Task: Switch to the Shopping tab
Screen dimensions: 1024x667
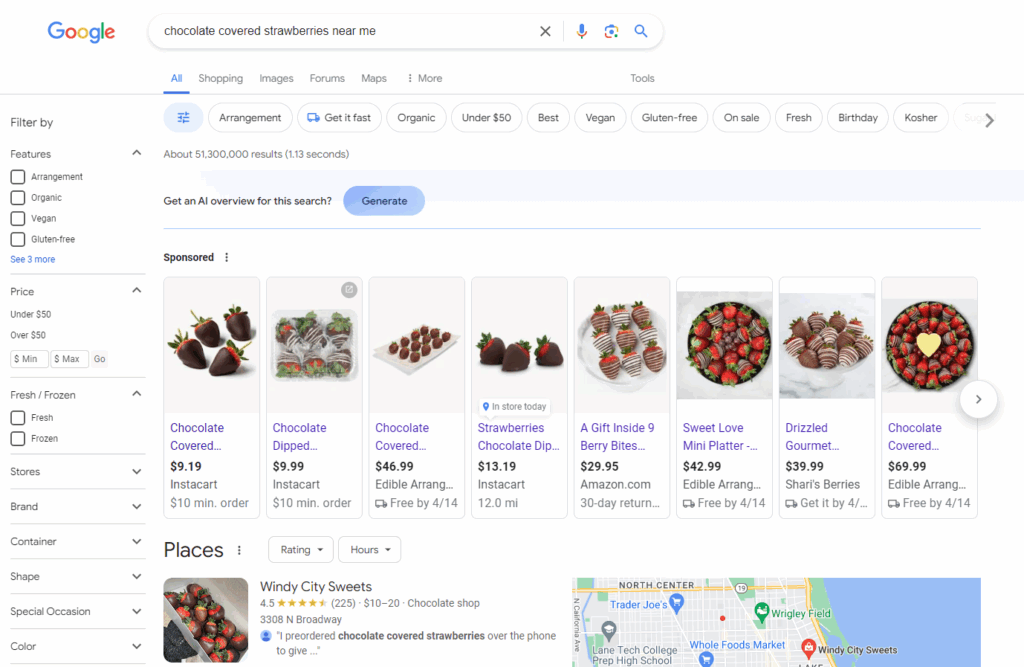Action: 220,79
